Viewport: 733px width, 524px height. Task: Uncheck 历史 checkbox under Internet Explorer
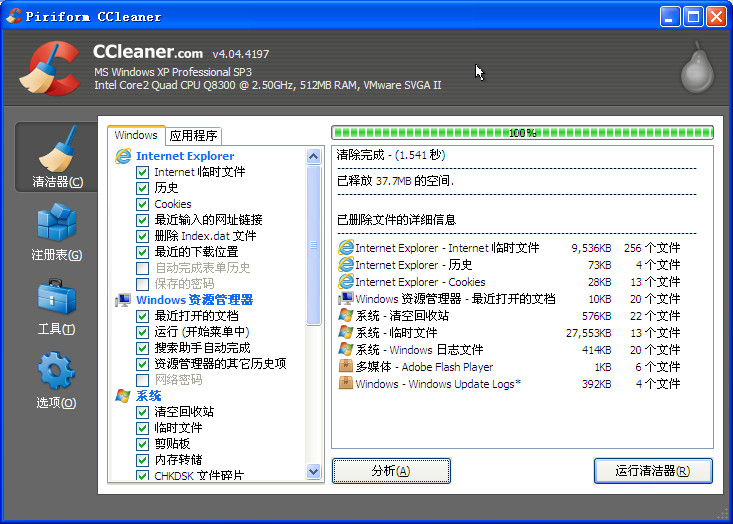pos(143,188)
